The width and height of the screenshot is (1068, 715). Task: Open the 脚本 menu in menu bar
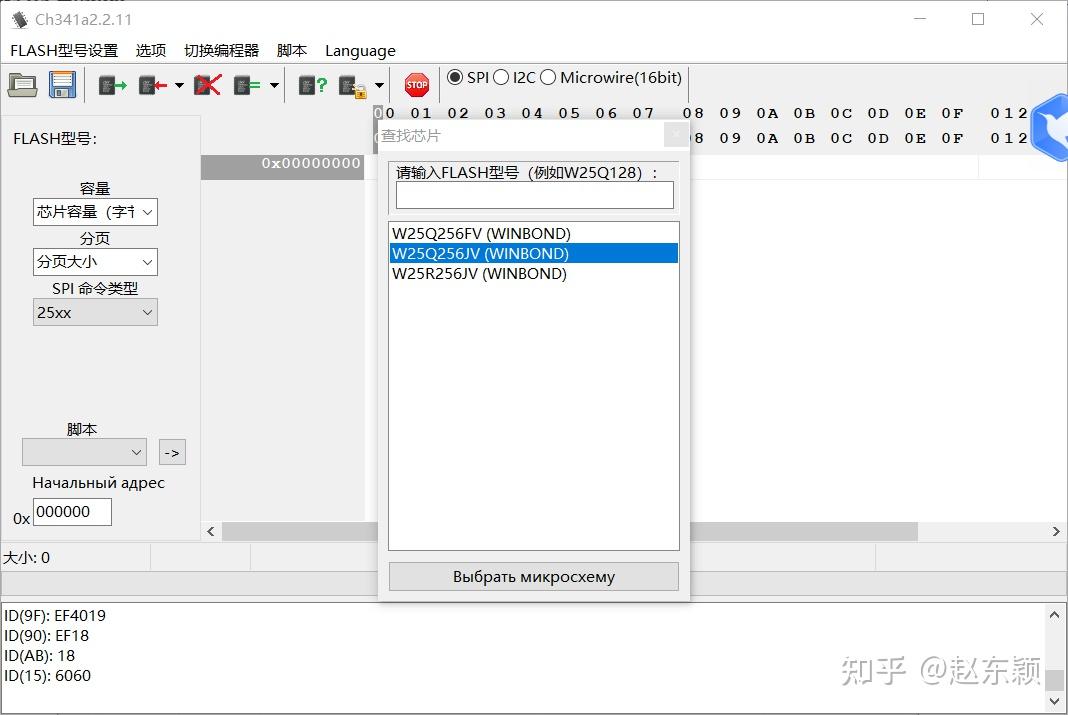pyautogui.click(x=292, y=50)
